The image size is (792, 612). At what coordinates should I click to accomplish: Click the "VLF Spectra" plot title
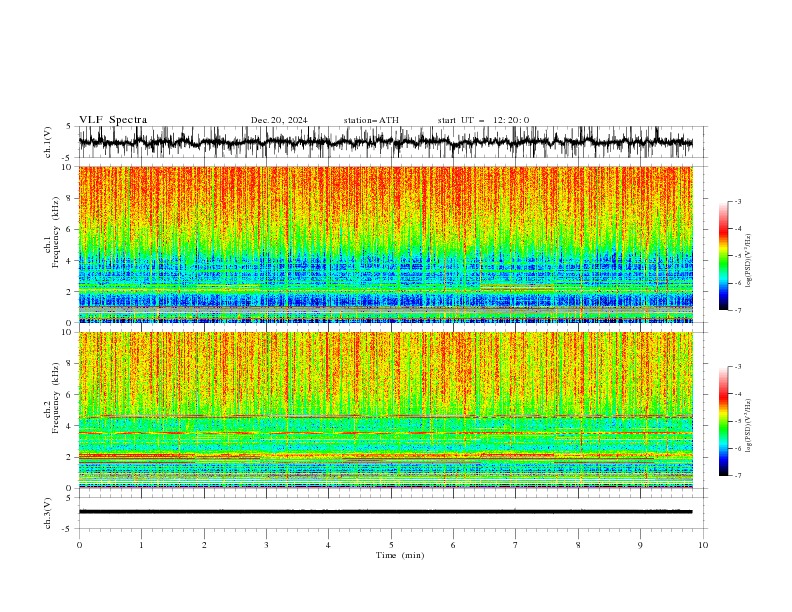point(113,120)
